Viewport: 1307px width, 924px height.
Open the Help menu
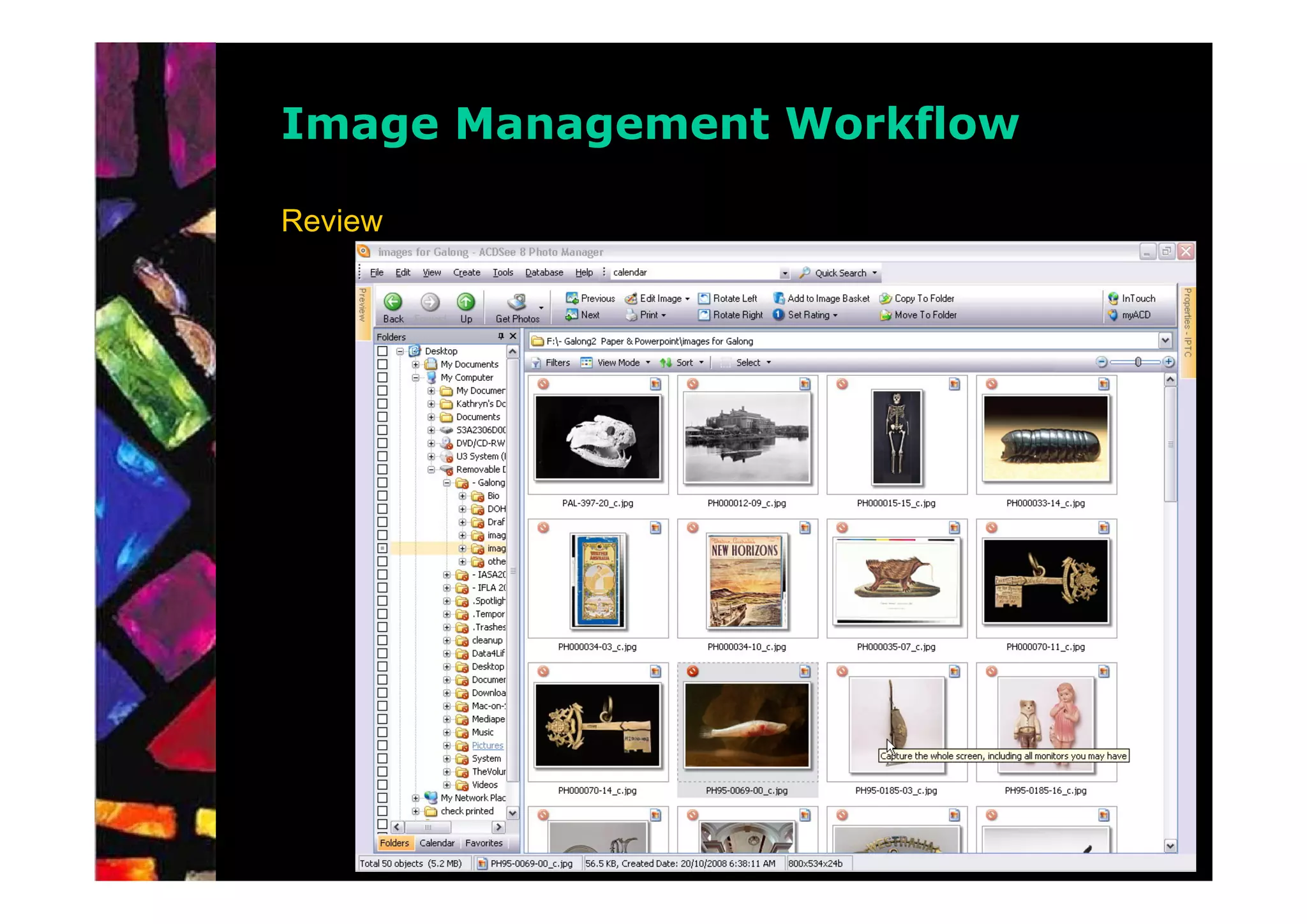click(584, 272)
